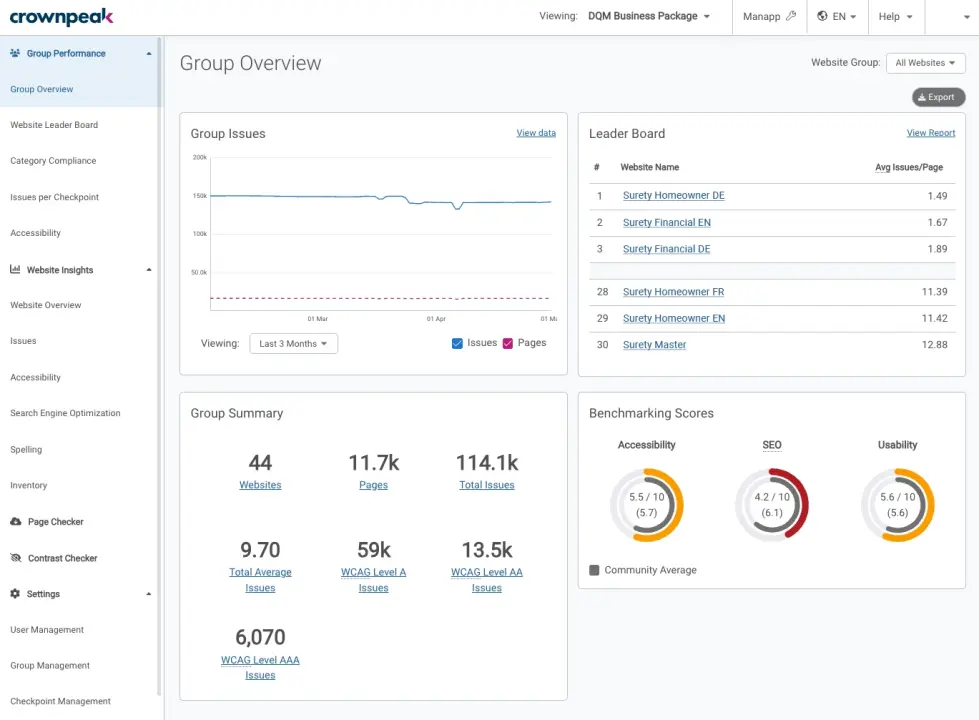Collapse the Website Insights section
The image size is (979, 720).
pyautogui.click(x=149, y=270)
